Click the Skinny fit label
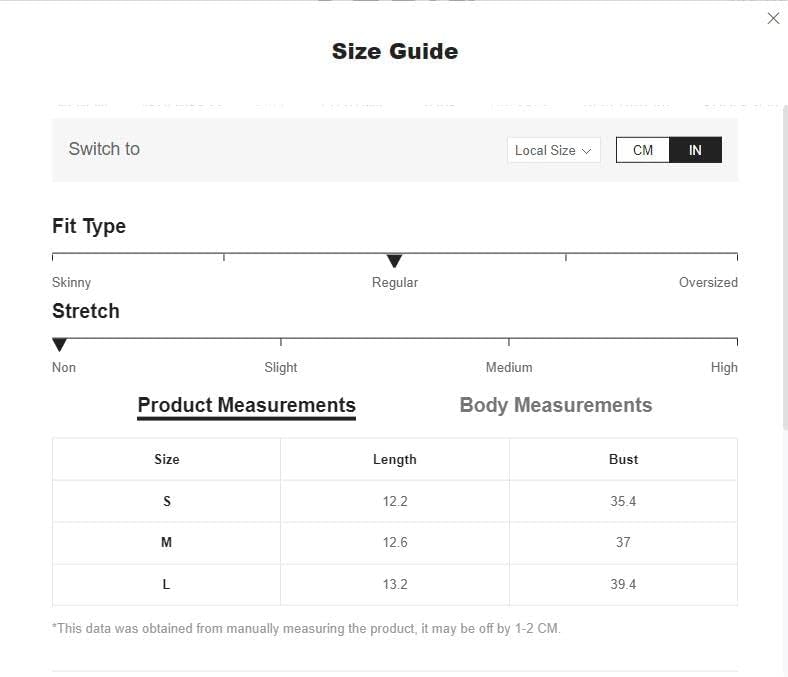The image size is (788, 677). point(71,282)
